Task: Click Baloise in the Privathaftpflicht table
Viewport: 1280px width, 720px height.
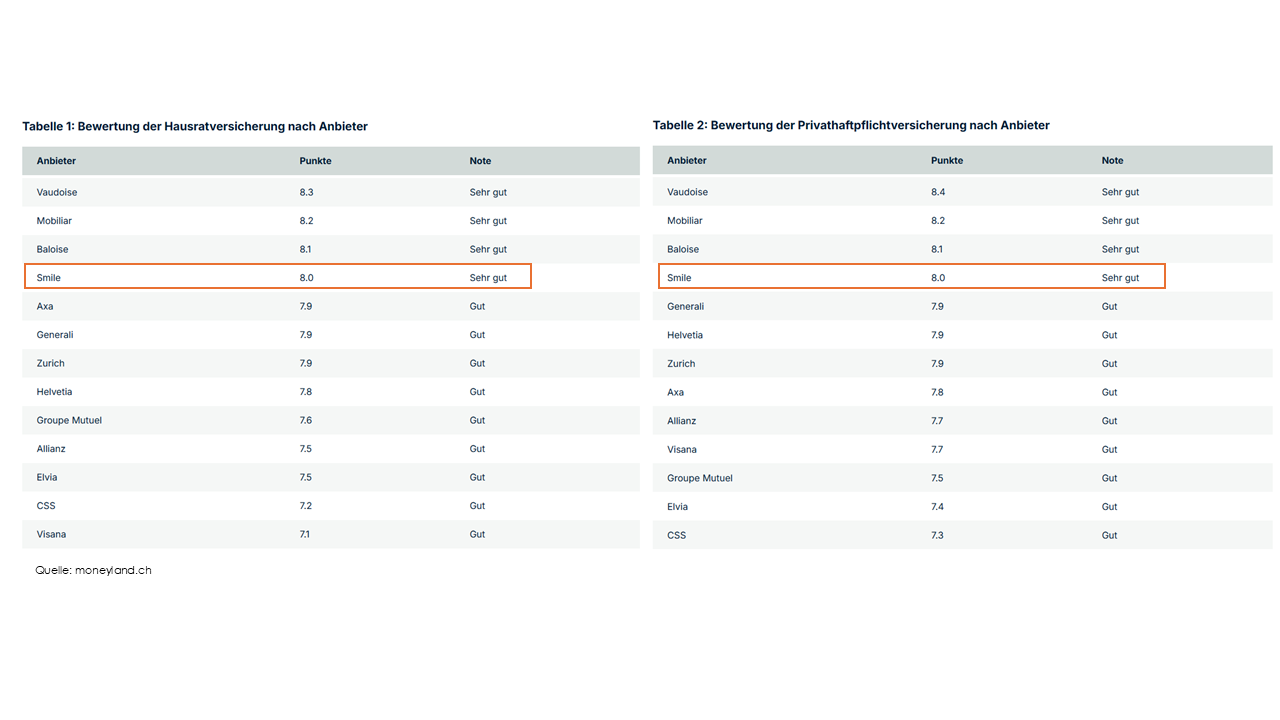Action: tap(683, 249)
